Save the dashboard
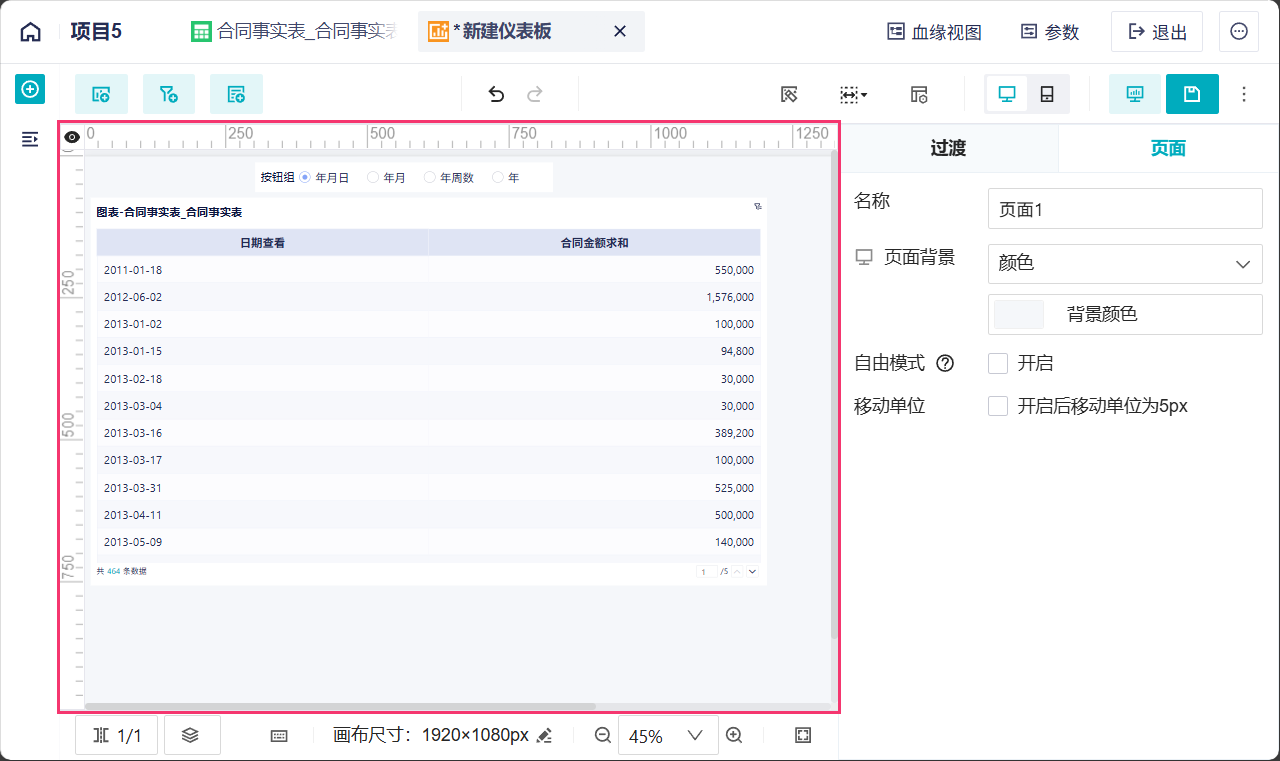 [x=1192, y=94]
